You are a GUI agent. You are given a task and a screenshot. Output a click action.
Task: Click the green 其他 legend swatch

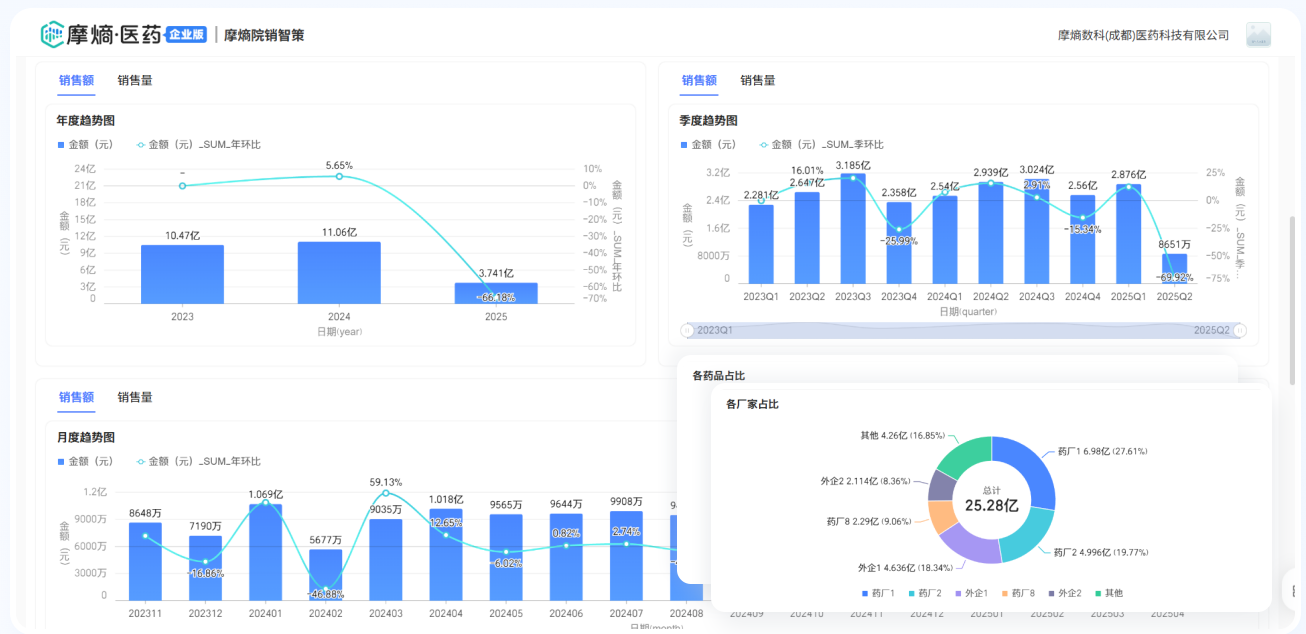tap(1097, 593)
